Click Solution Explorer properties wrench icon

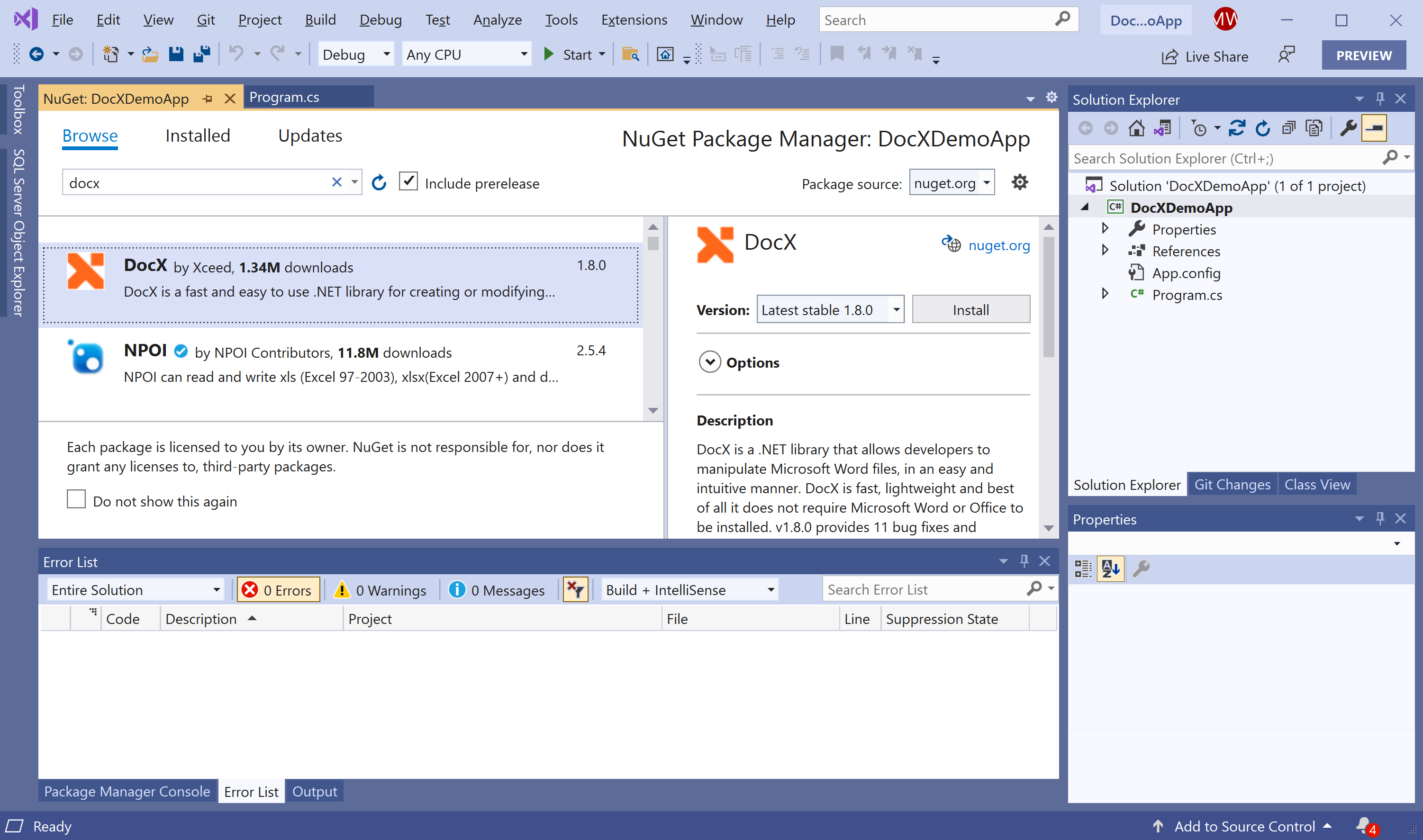coord(1348,128)
